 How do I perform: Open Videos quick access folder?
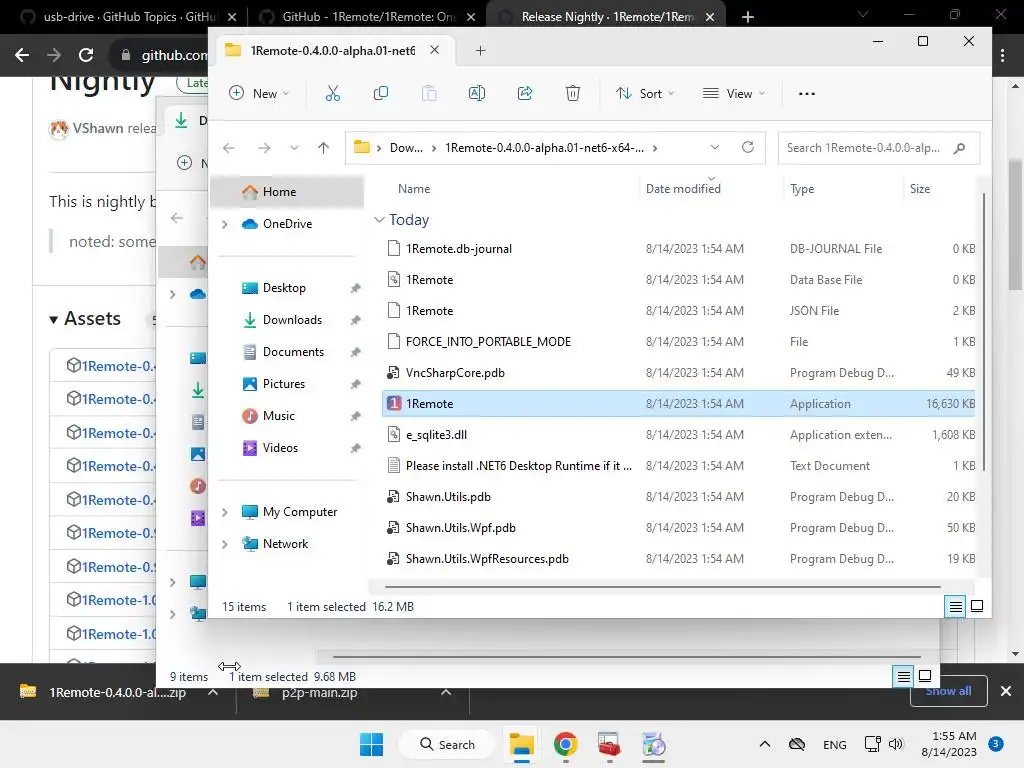[280, 448]
